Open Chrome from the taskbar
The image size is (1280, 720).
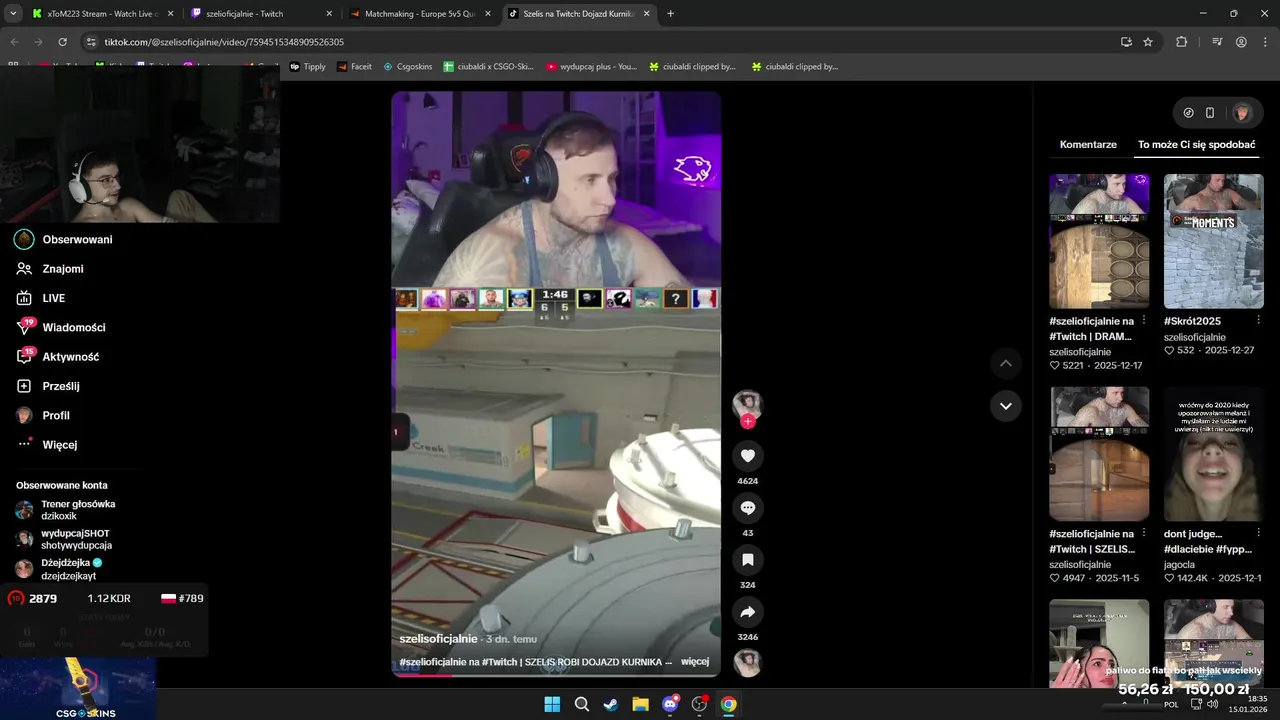coord(729,704)
